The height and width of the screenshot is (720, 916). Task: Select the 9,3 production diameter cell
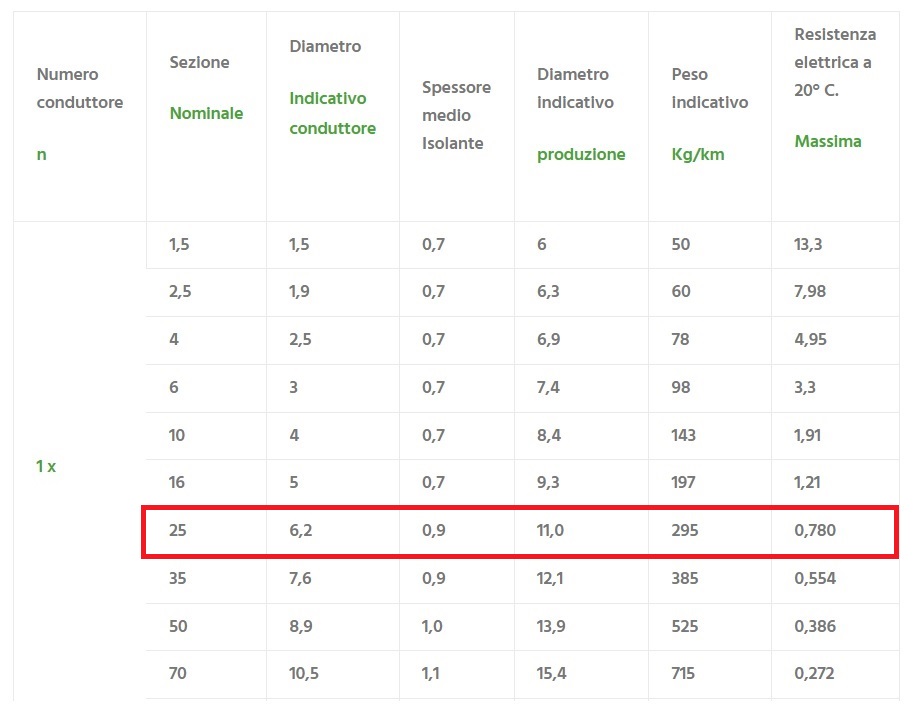coord(548,483)
